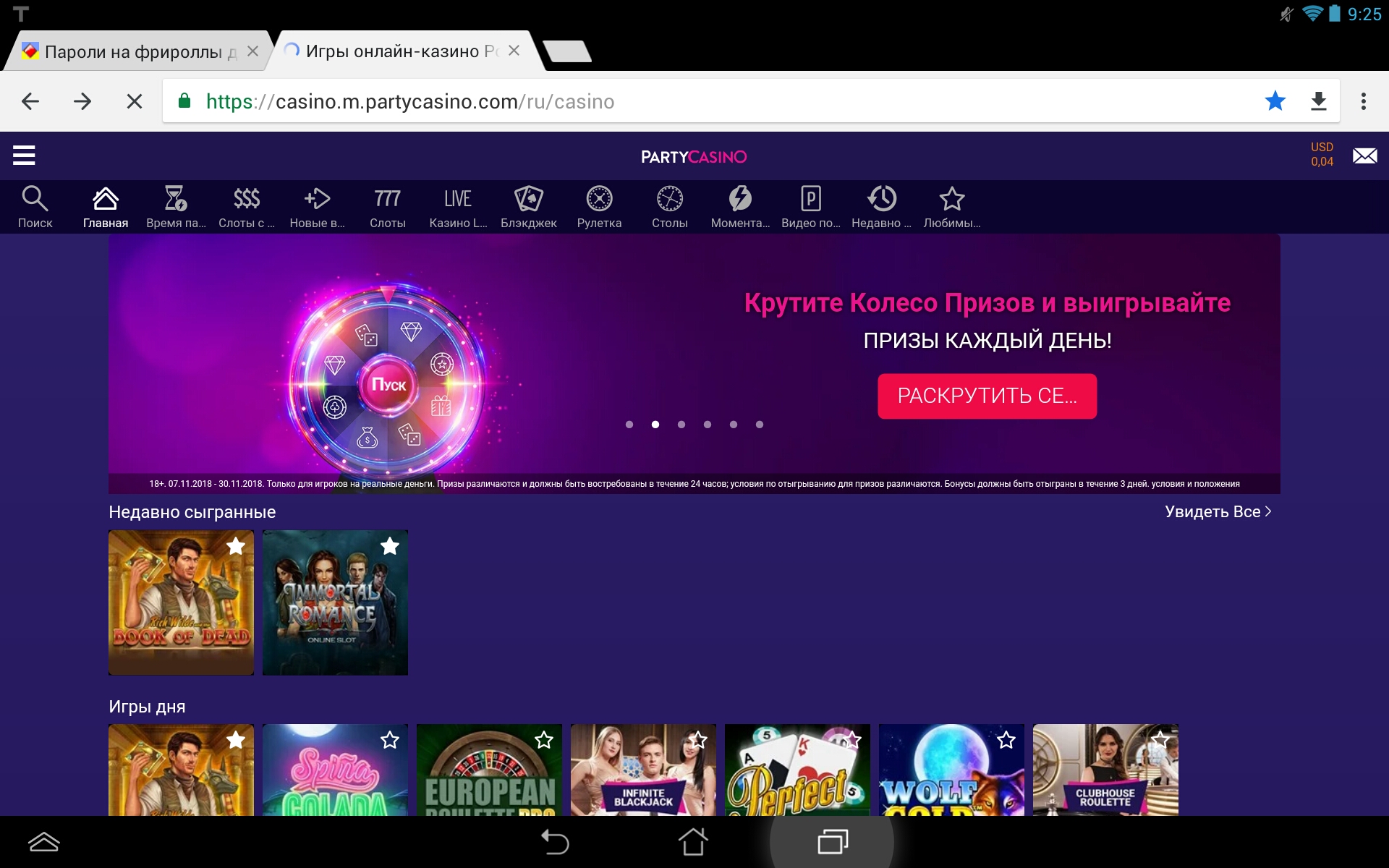Open Wolf Gold game thumbnail

pos(951,770)
